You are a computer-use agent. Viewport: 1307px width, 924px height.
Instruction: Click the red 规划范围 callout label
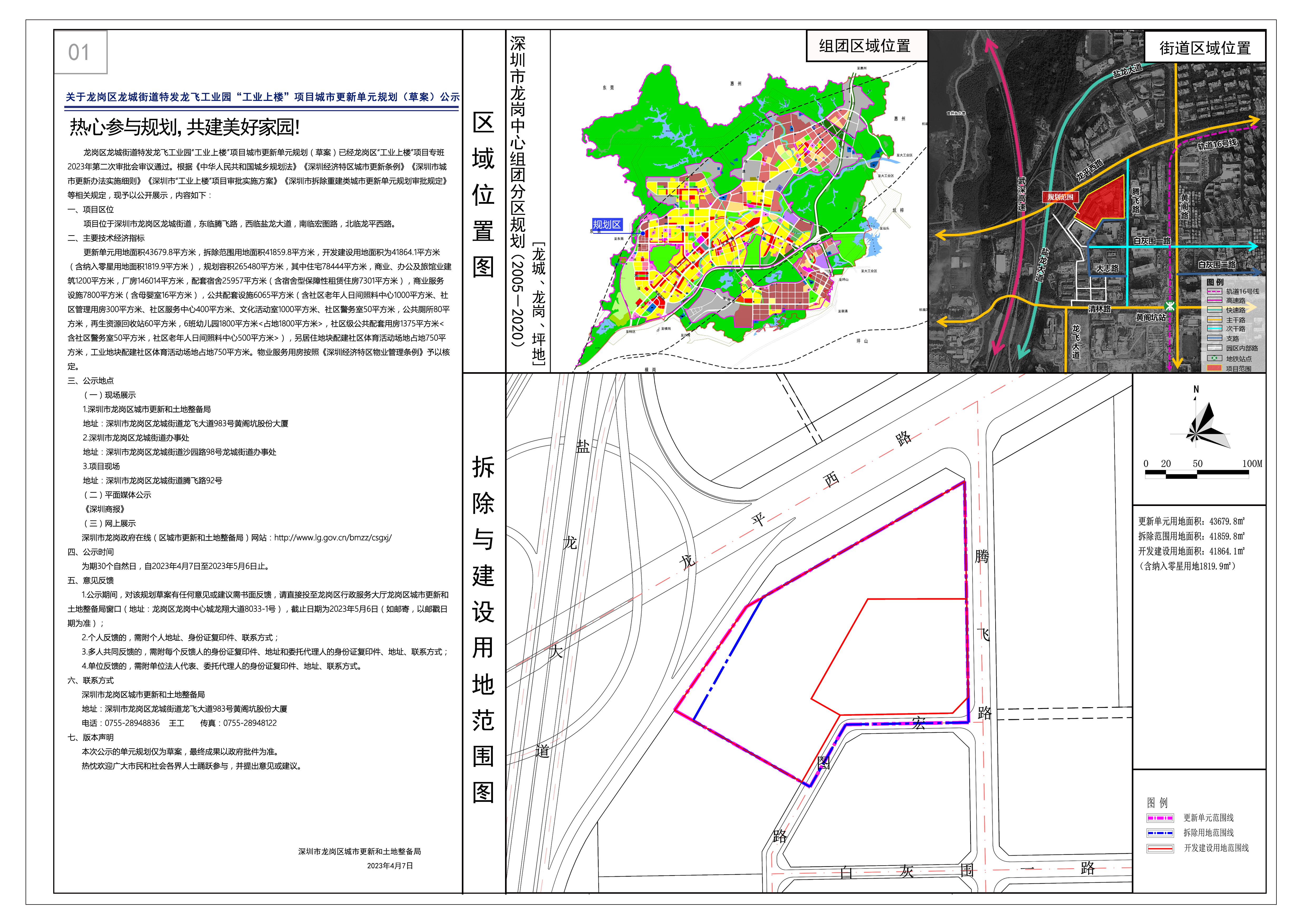(x=1060, y=197)
